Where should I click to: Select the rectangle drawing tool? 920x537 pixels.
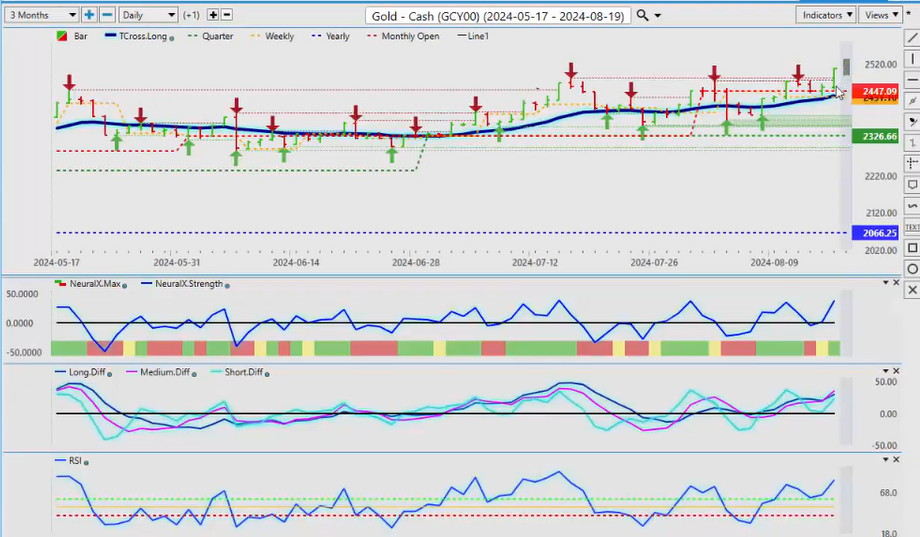click(911, 248)
